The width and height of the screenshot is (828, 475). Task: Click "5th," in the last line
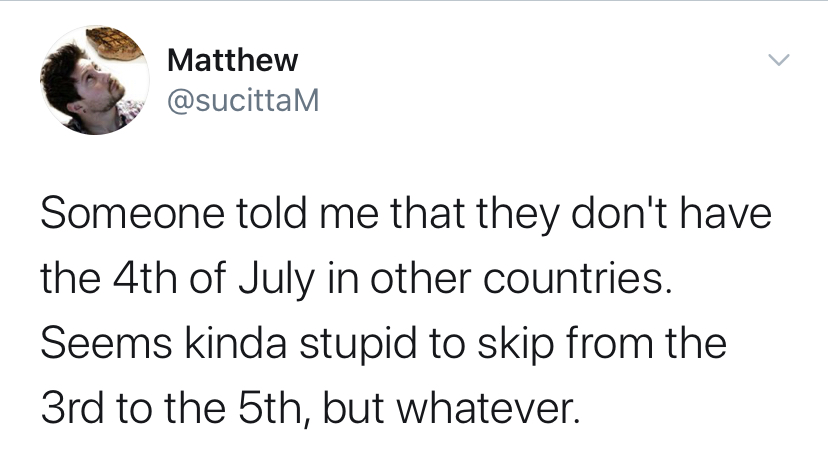click(275, 410)
